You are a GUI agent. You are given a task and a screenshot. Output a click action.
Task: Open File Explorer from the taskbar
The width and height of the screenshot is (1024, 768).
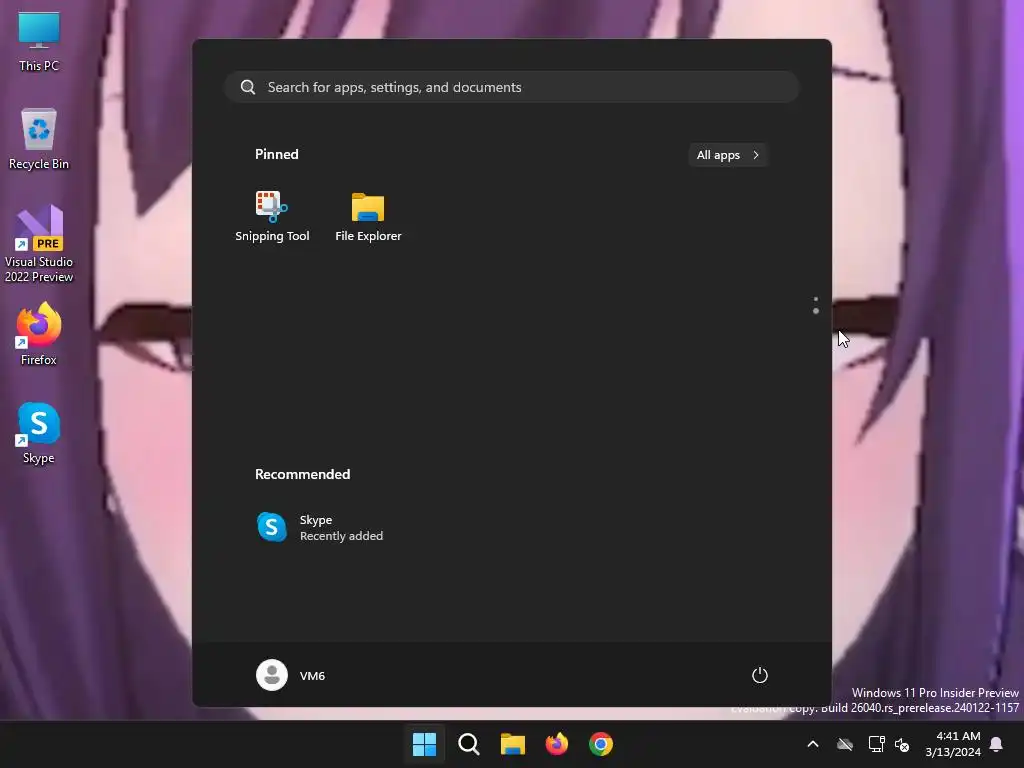(513, 744)
